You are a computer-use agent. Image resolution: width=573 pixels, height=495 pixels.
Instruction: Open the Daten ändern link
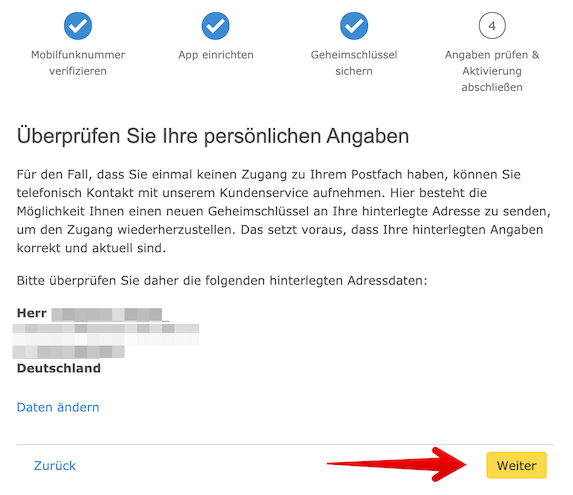coord(58,407)
